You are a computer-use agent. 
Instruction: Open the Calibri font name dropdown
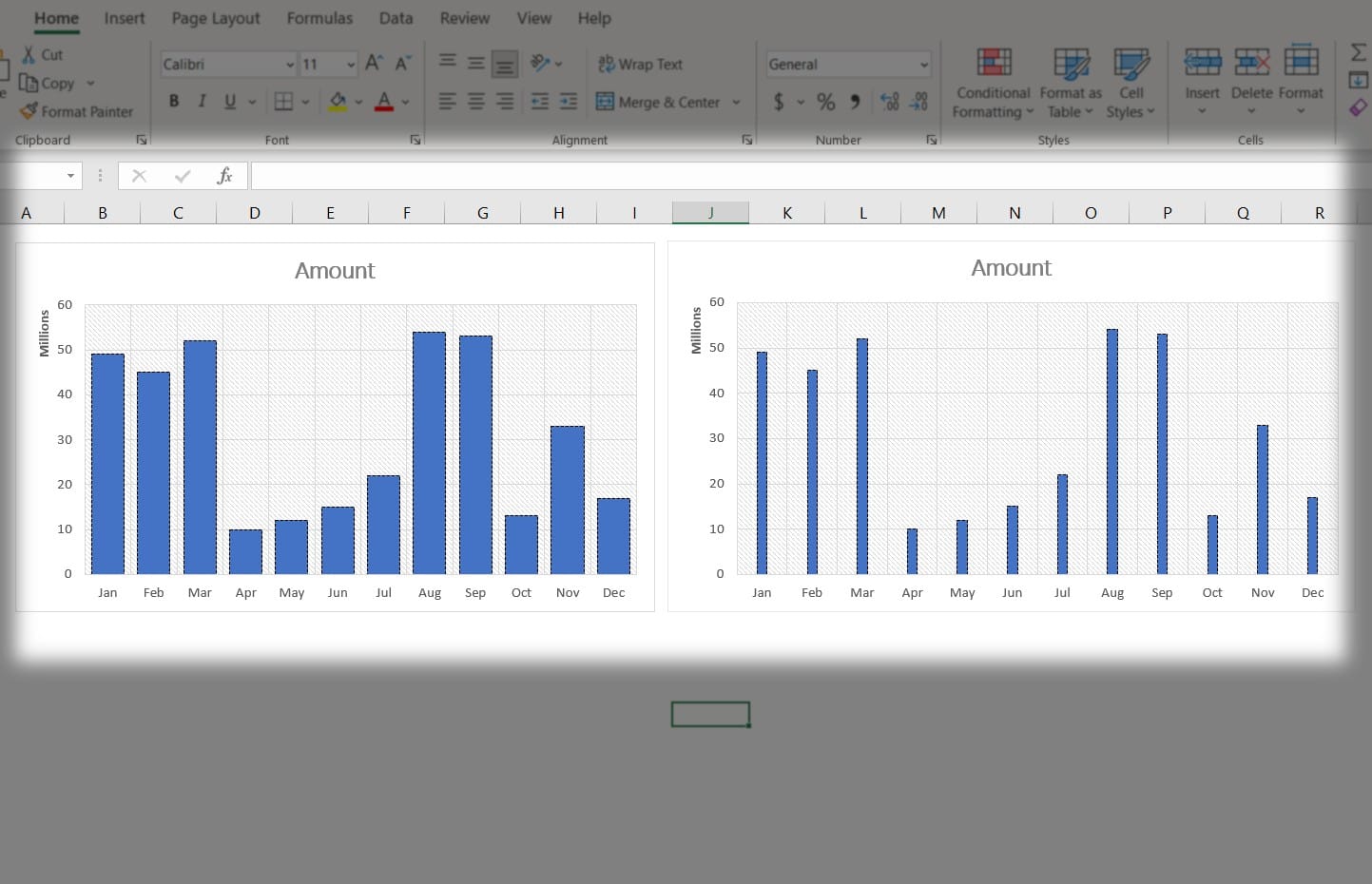[290, 65]
